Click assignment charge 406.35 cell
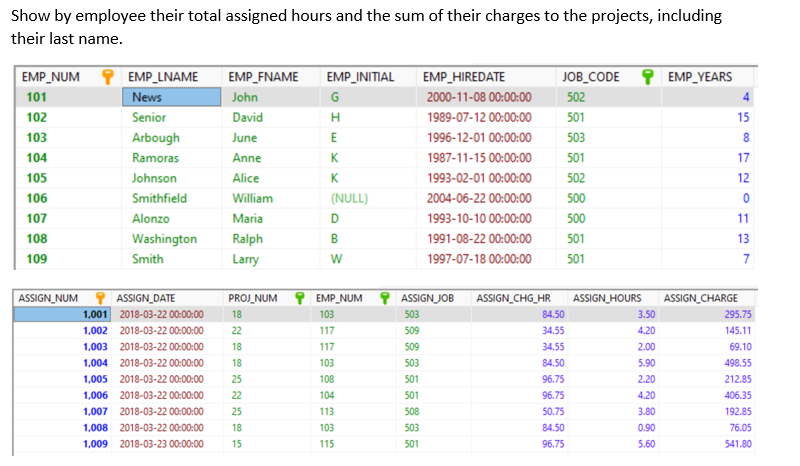The width and height of the screenshot is (800, 466). (x=707, y=396)
